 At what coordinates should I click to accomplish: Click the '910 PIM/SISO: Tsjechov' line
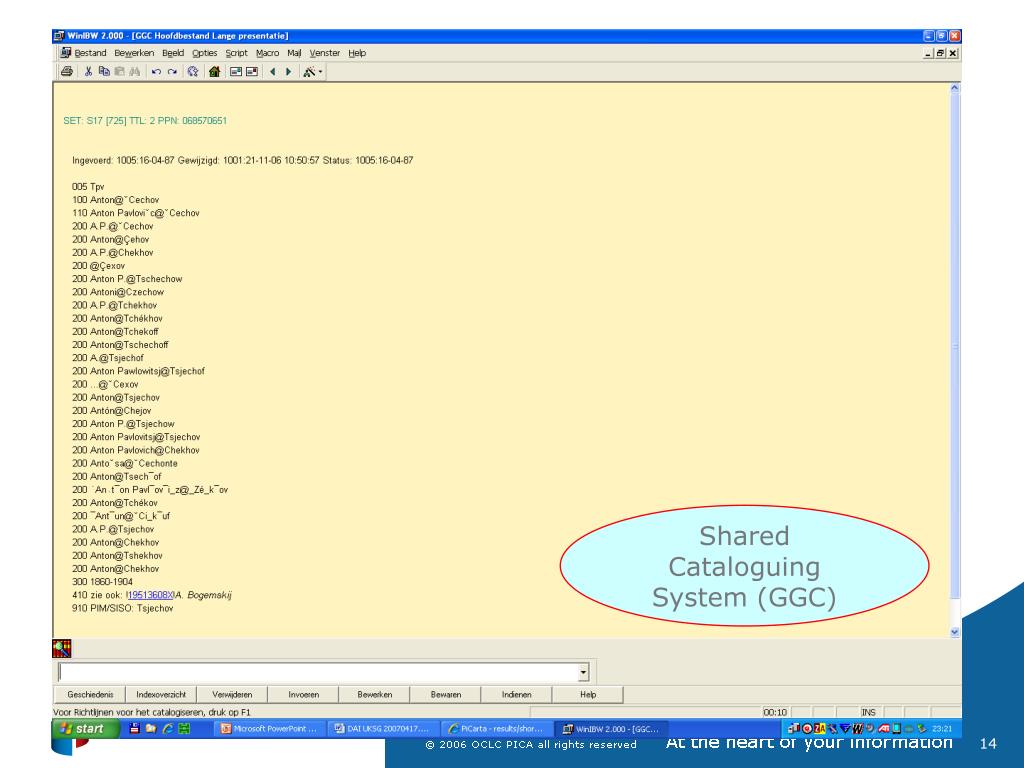coord(123,608)
